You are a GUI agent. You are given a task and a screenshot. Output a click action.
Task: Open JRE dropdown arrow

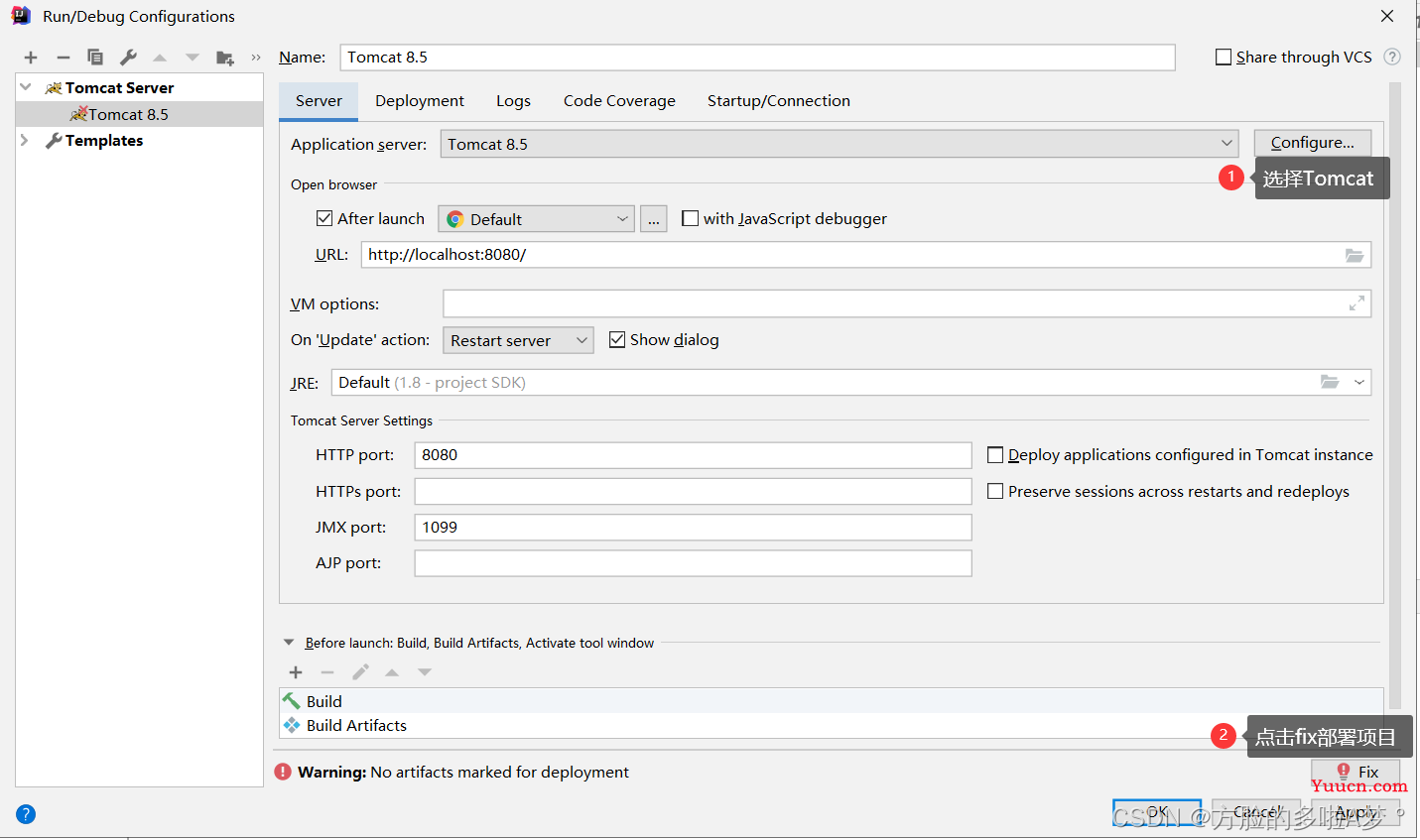(x=1359, y=382)
